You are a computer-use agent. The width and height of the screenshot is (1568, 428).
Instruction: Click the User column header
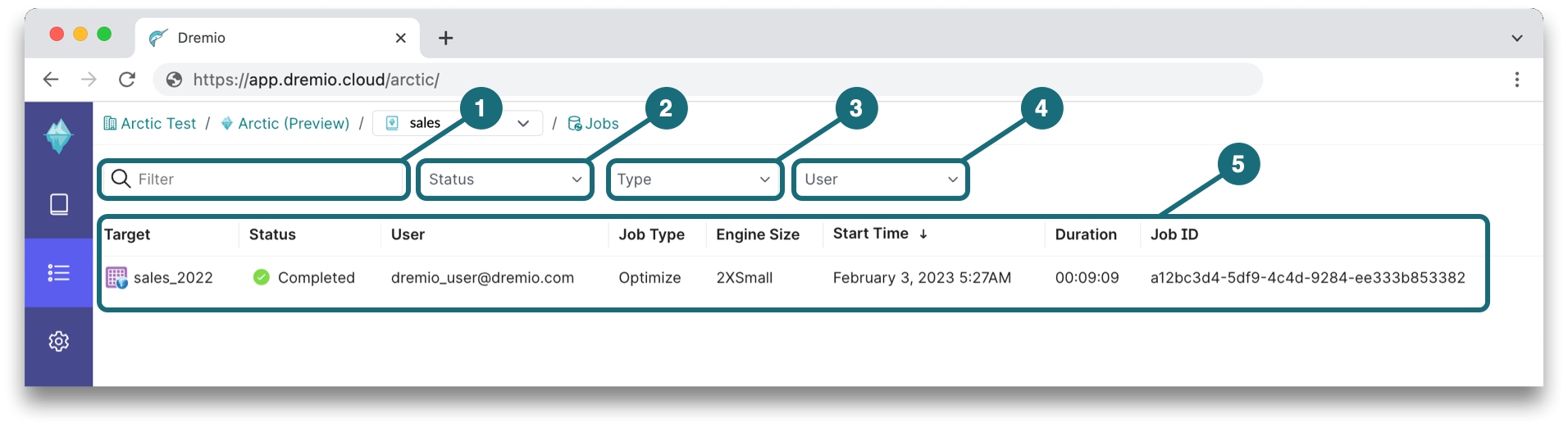[408, 234]
